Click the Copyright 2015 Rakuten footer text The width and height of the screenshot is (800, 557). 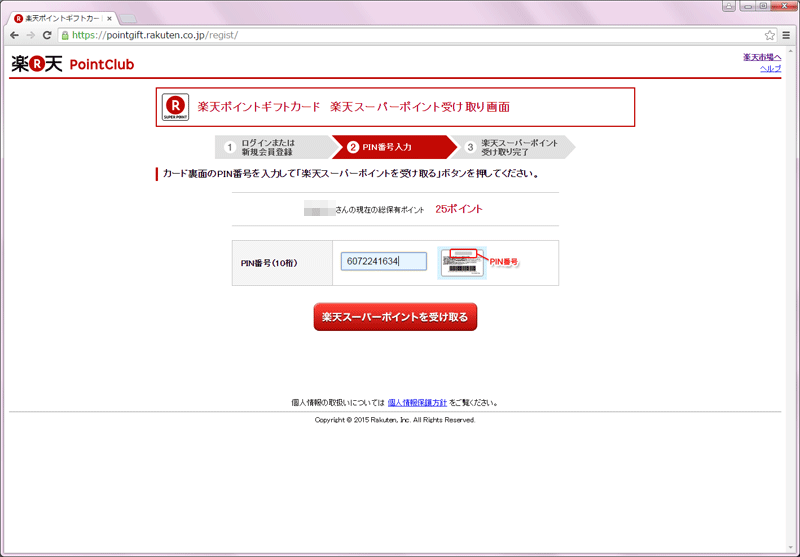click(395, 420)
